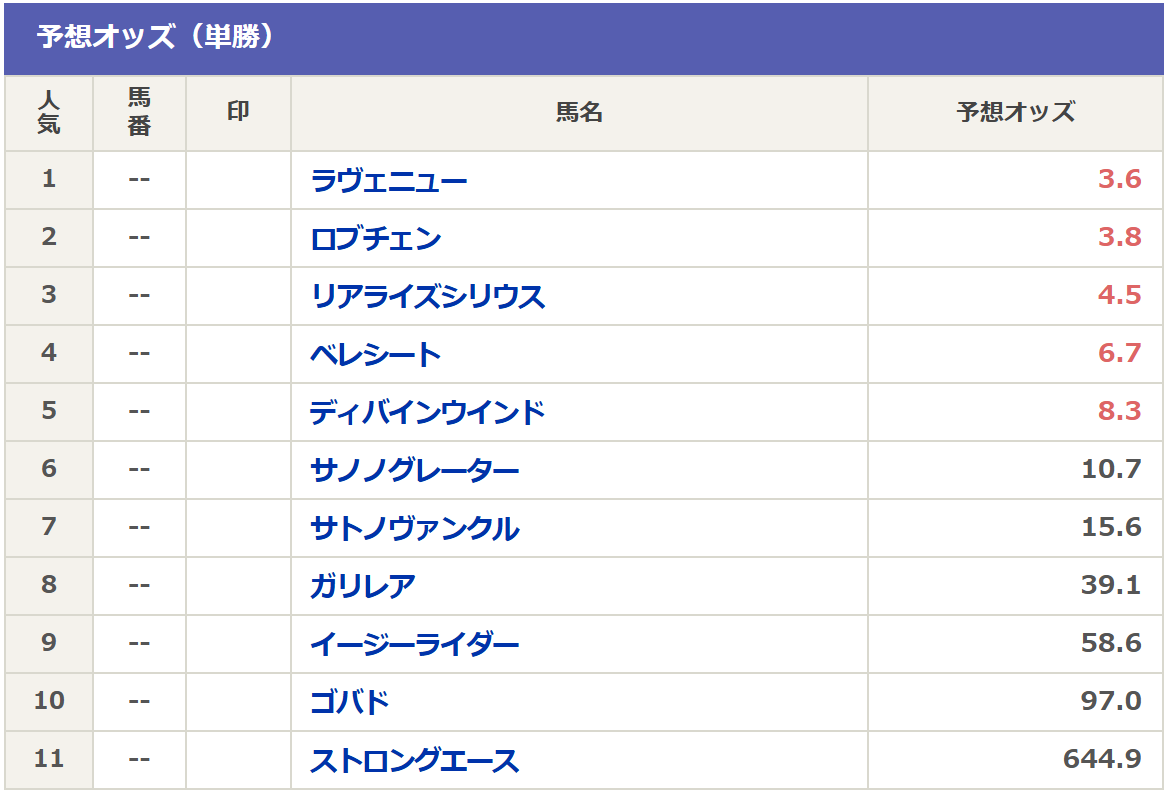Select the ガリレア horse link

363,587
